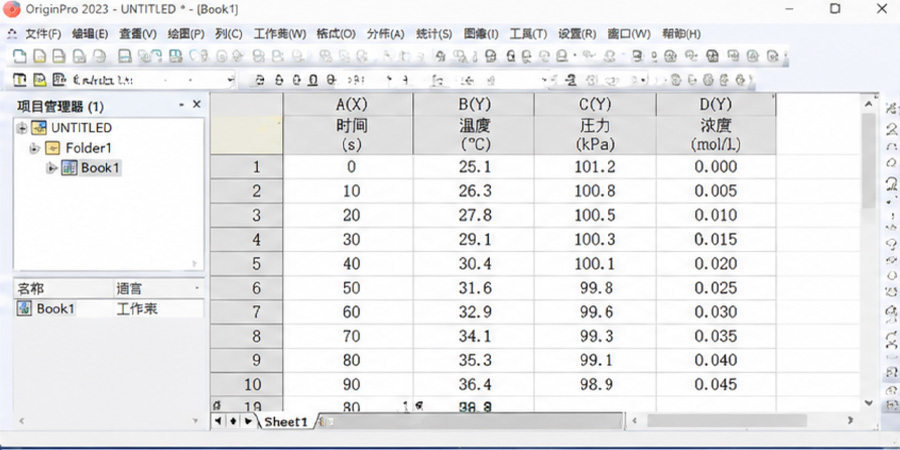900x450 pixels.
Task: Auto-hide the Project Manager panel with the pin
Action: coord(182,105)
